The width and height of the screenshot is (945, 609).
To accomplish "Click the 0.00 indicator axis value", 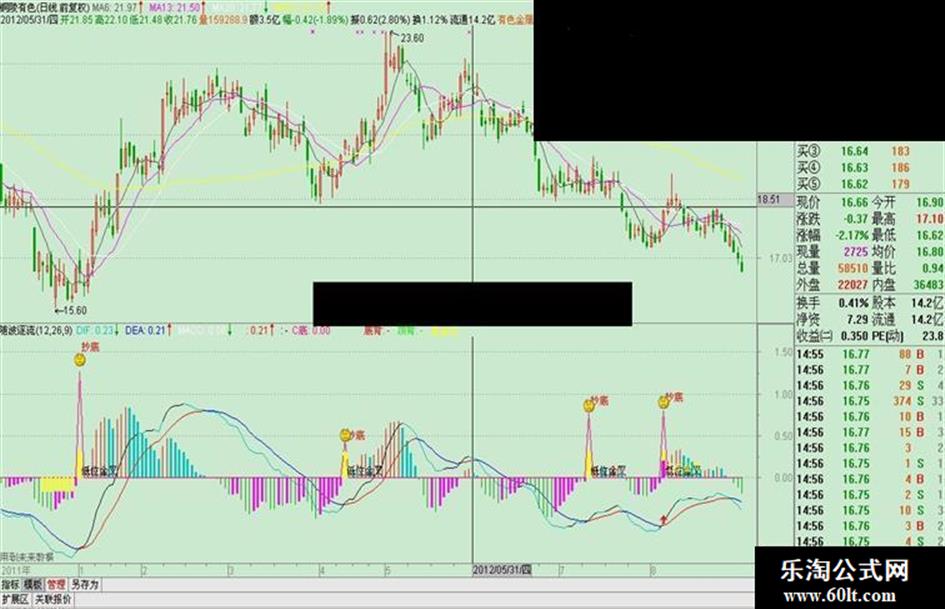I will pos(783,478).
